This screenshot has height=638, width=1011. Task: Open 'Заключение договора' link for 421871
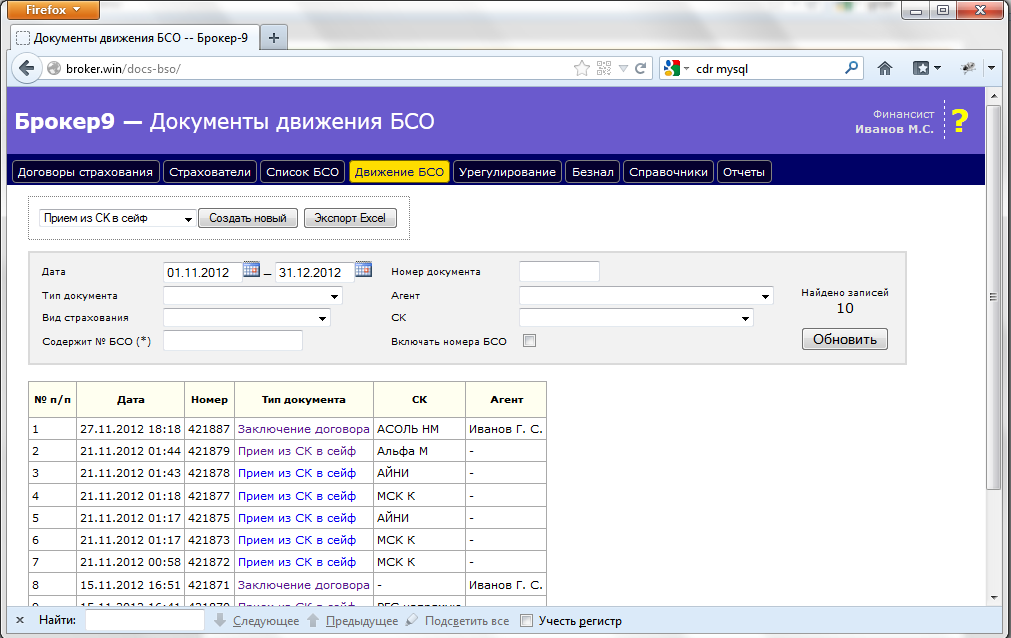[x=304, y=585]
